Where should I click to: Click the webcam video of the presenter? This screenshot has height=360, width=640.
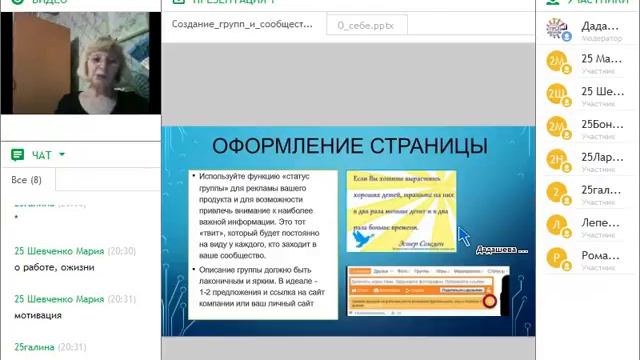click(81, 63)
